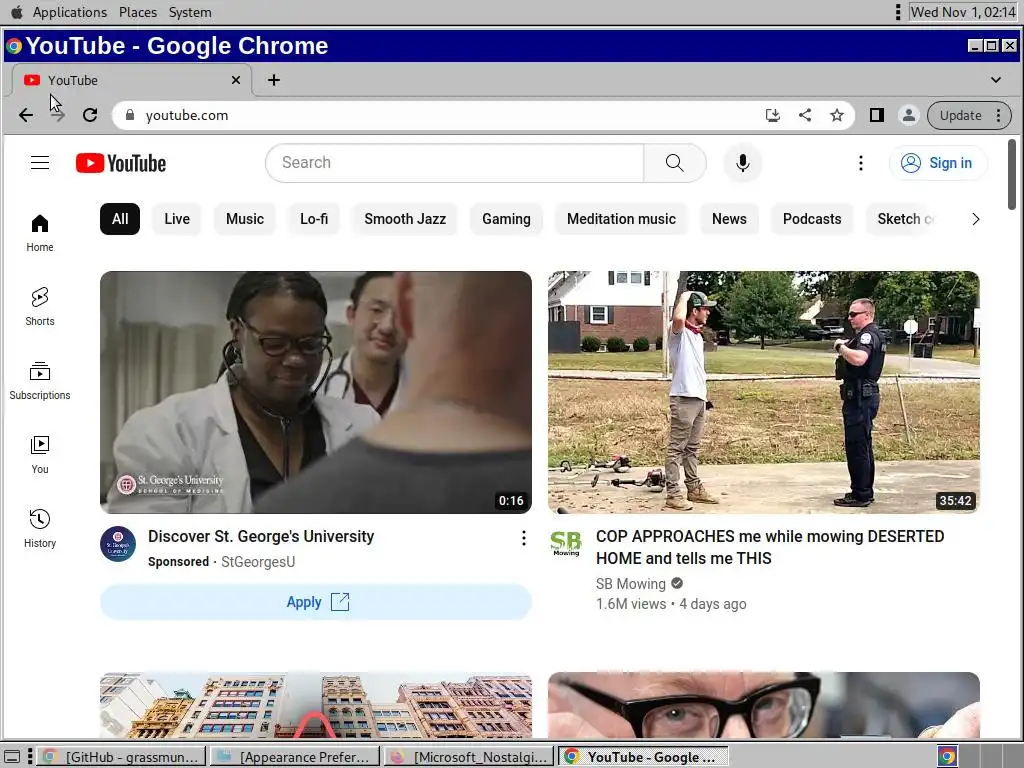The image size is (1024, 768).
Task: Open COP APPROACHES me video title
Action: coord(770,547)
